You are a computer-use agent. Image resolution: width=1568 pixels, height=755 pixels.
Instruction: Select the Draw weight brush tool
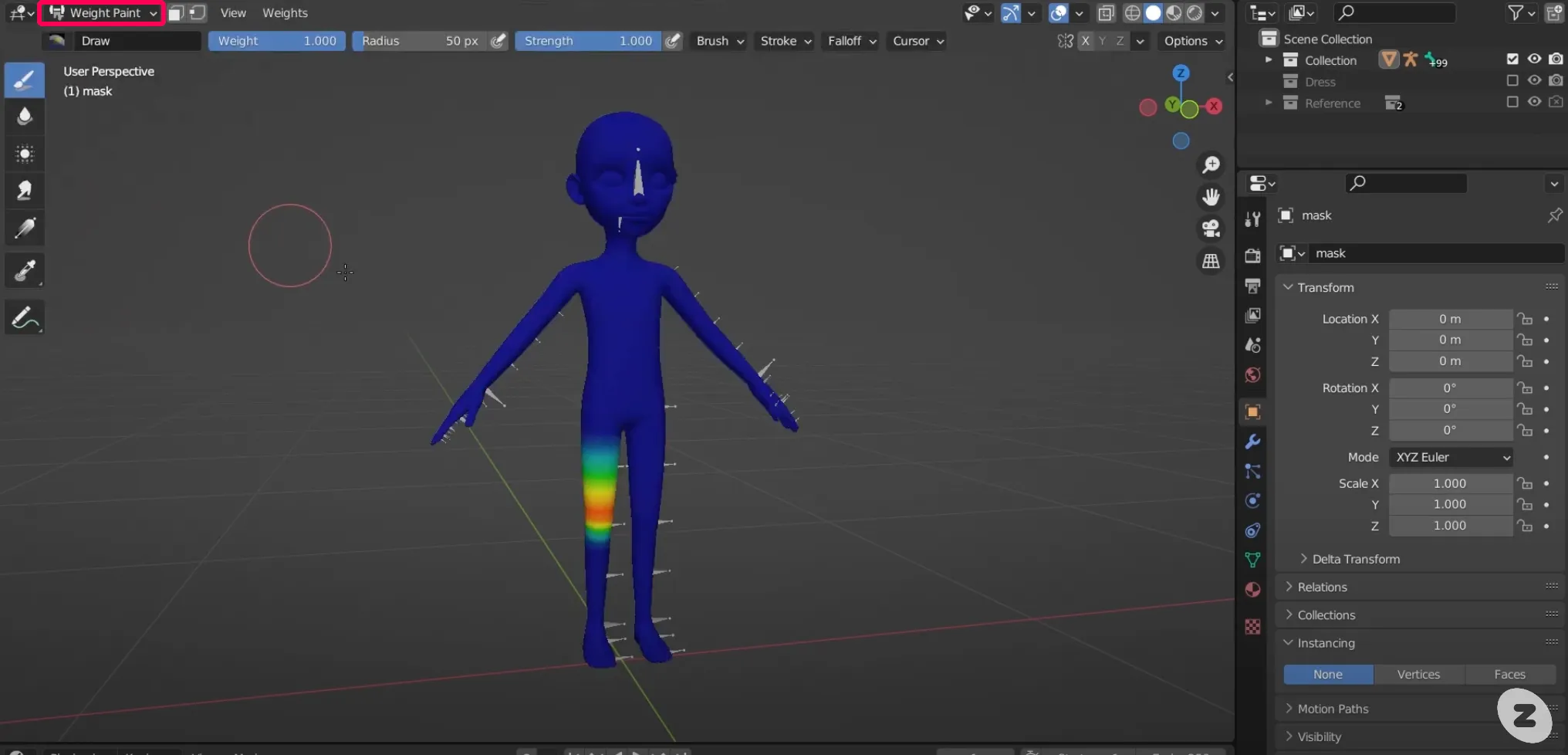click(25, 80)
